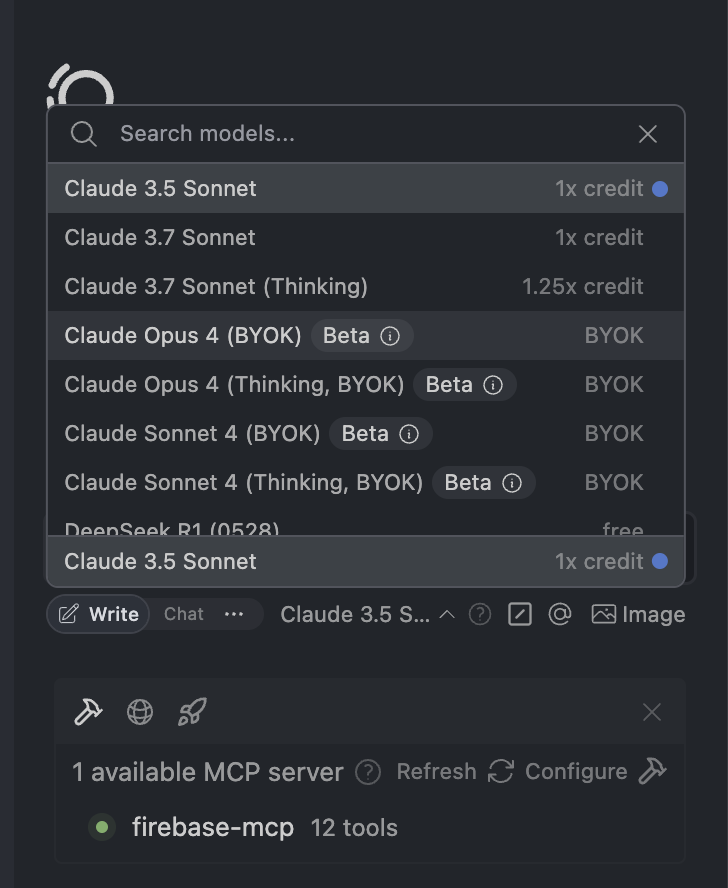Click the rocket icon in tools panel
Screen dimensions: 728x888
pyautogui.click(x=192, y=712)
